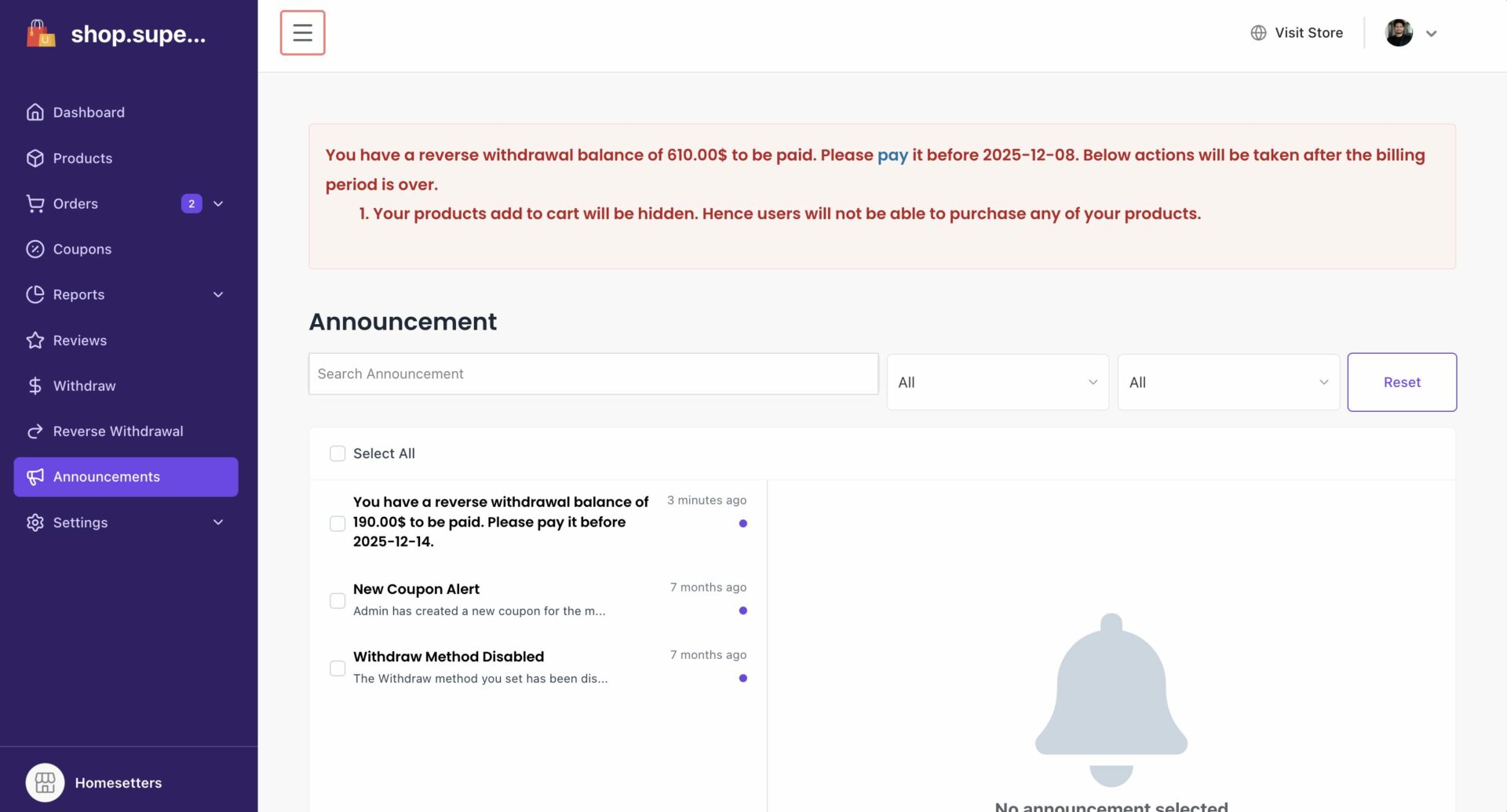
Task: Open Coupons via its sidebar icon
Action: tap(36, 249)
